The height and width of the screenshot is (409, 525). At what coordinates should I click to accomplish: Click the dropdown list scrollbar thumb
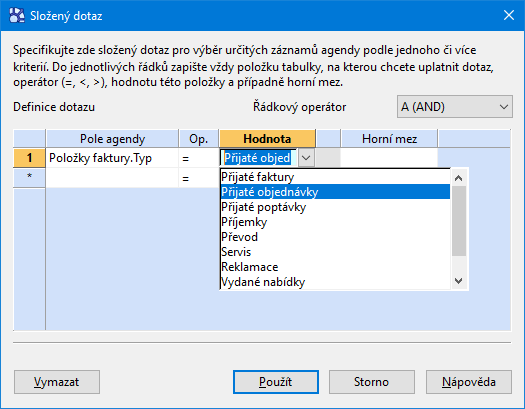point(459,221)
